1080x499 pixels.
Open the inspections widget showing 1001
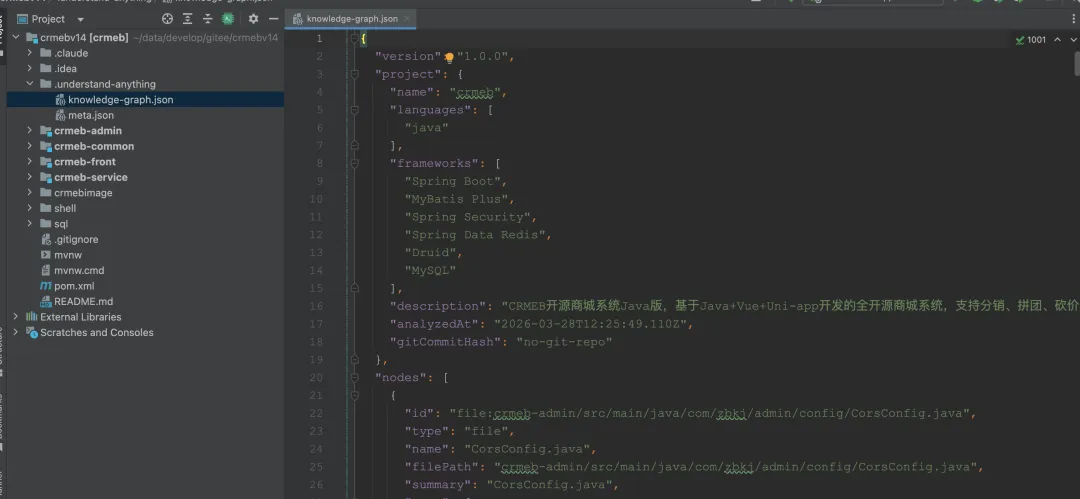pos(1030,40)
